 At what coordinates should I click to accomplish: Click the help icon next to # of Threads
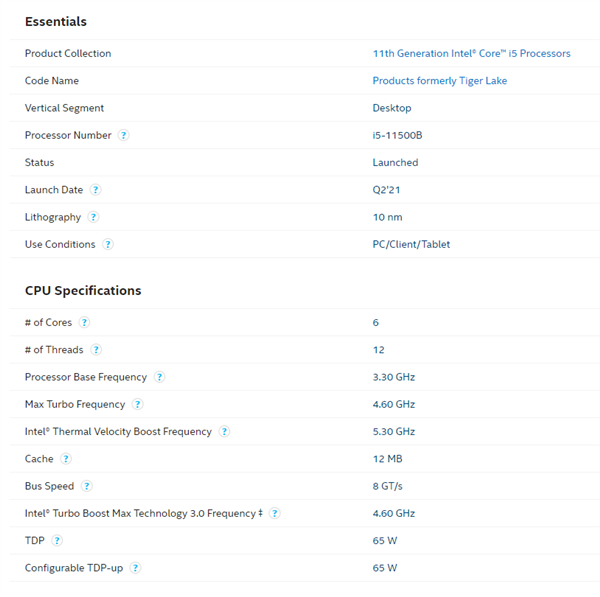96,349
